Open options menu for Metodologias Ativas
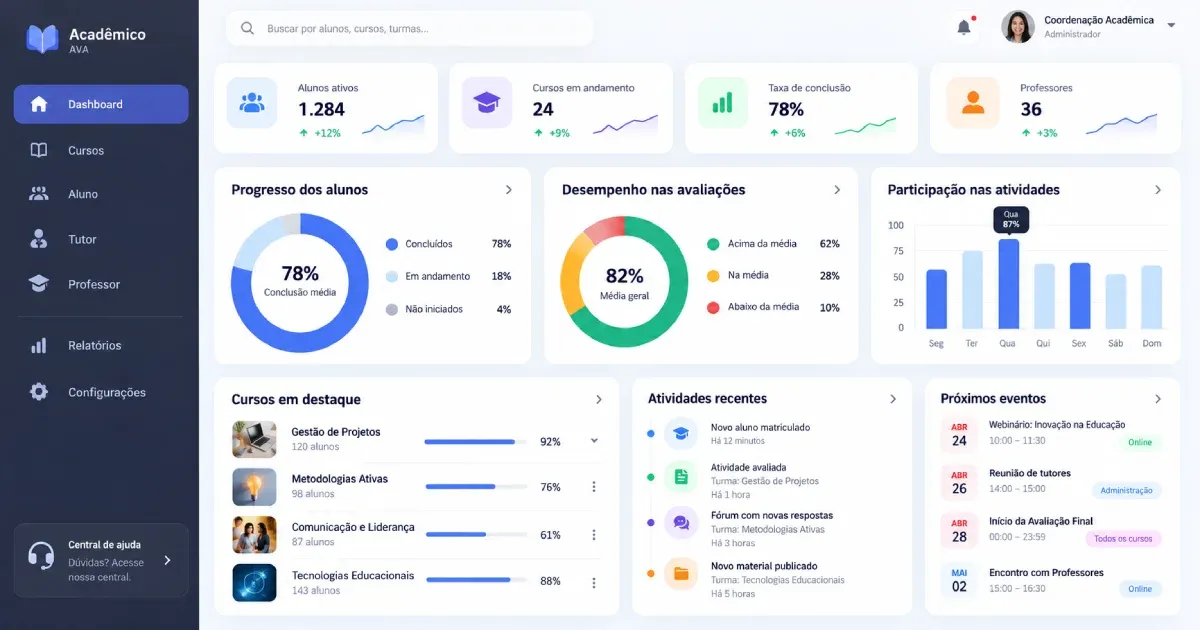The image size is (1200, 630). (x=594, y=487)
